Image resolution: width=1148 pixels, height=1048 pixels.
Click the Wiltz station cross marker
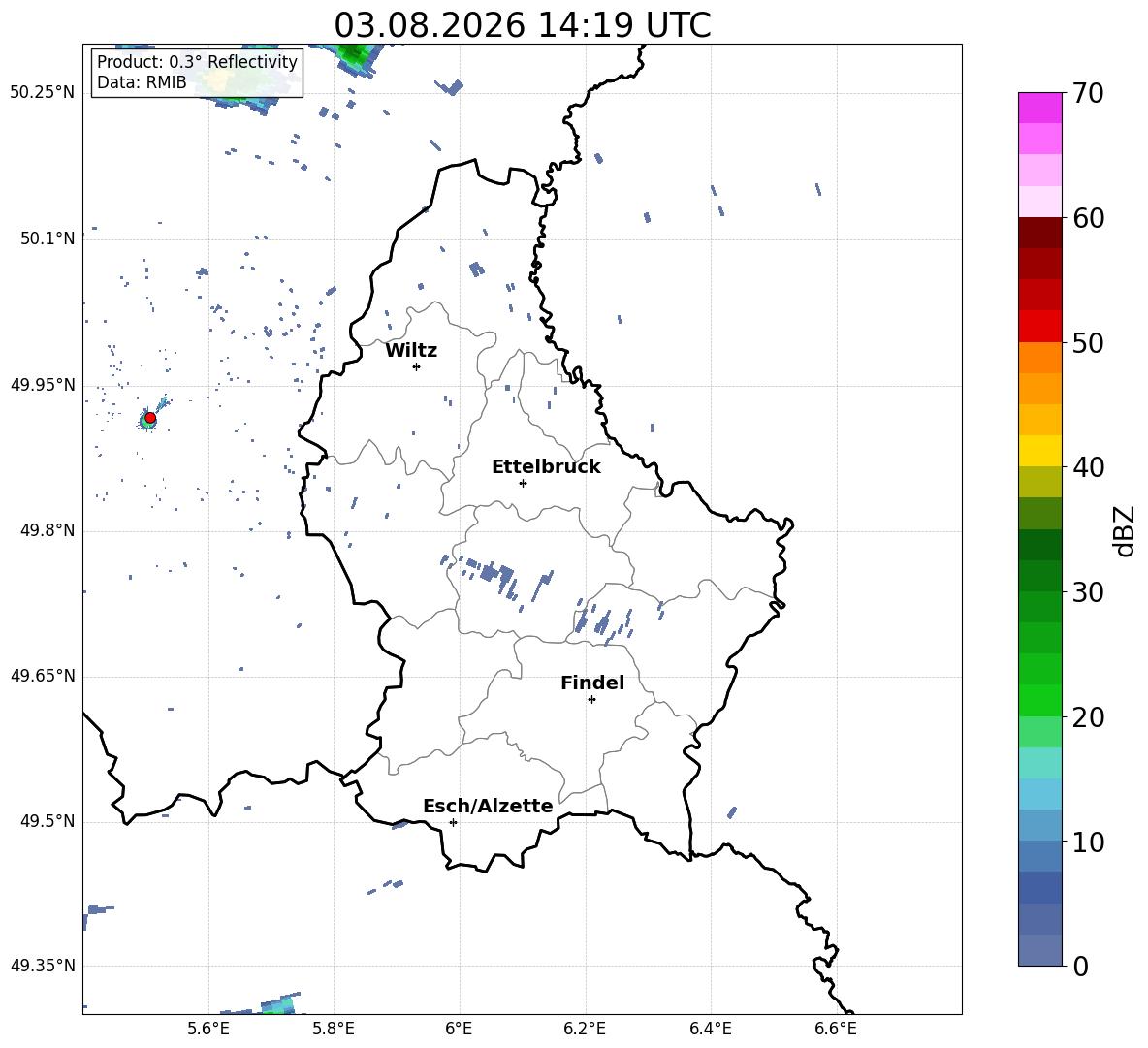click(417, 366)
